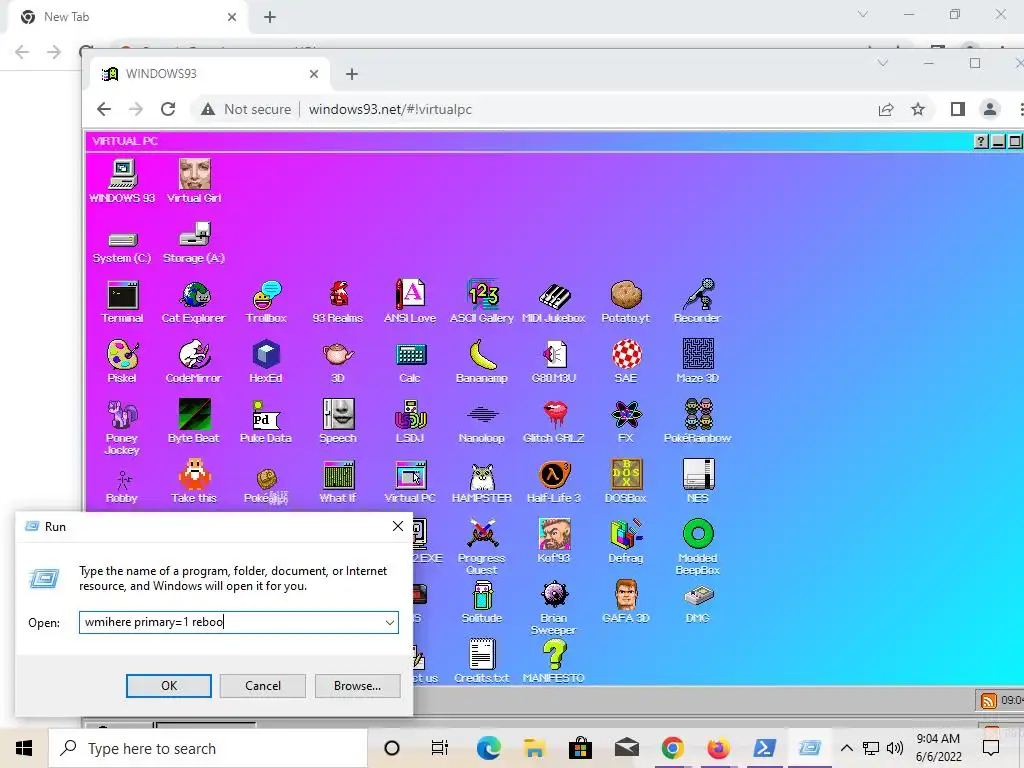Launch Cat Explorer
1024x768 pixels.
(x=194, y=302)
